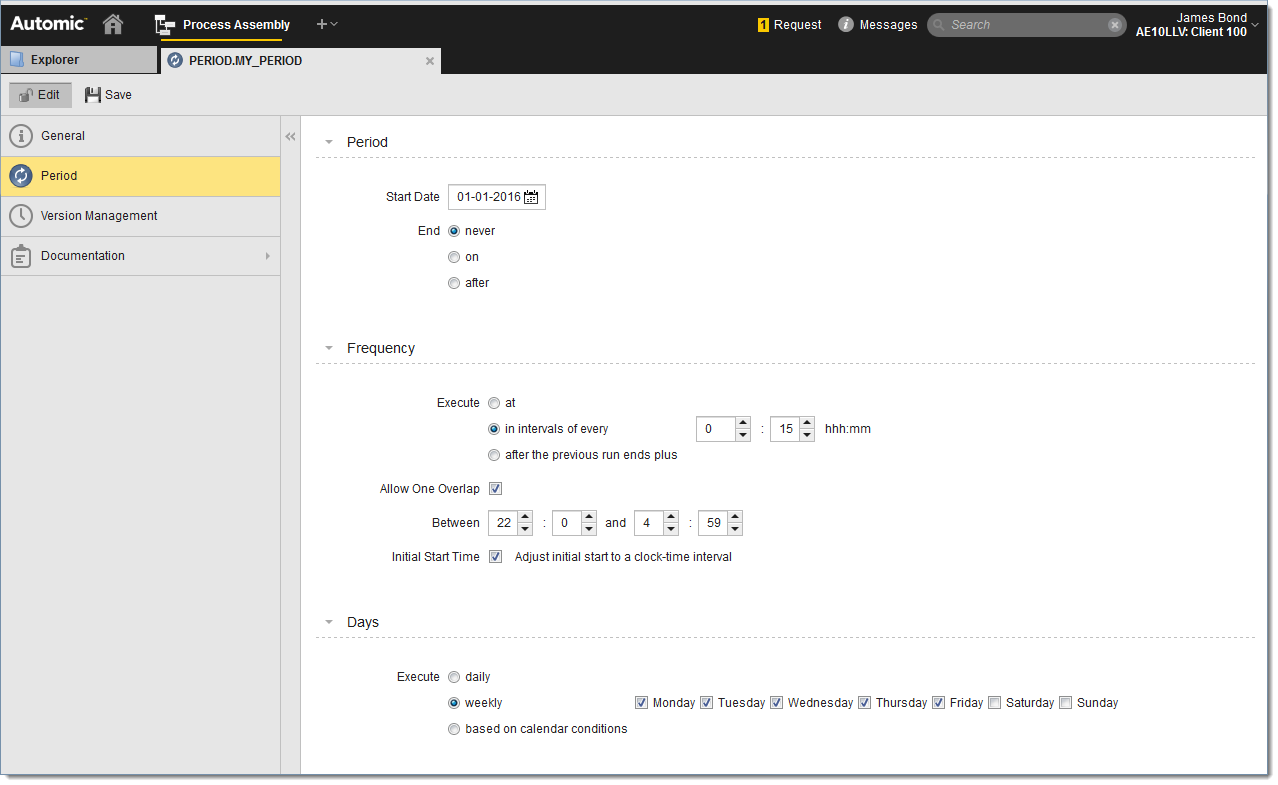Uncheck the Allow One Overlap checkbox

(495, 489)
